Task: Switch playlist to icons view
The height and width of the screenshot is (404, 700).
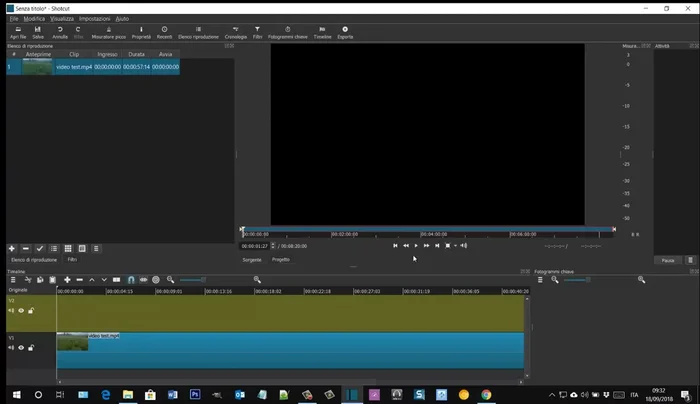Action: pyautogui.click(x=82, y=249)
